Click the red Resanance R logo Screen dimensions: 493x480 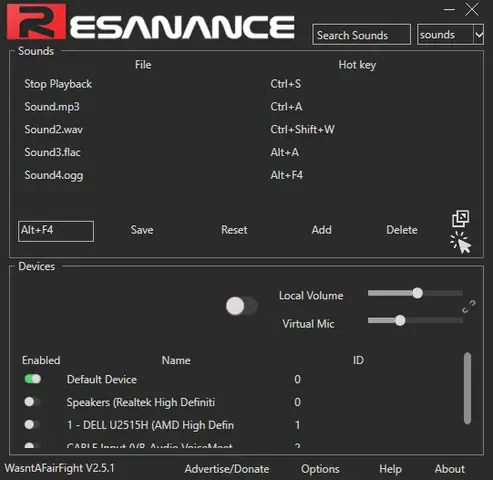point(36,22)
